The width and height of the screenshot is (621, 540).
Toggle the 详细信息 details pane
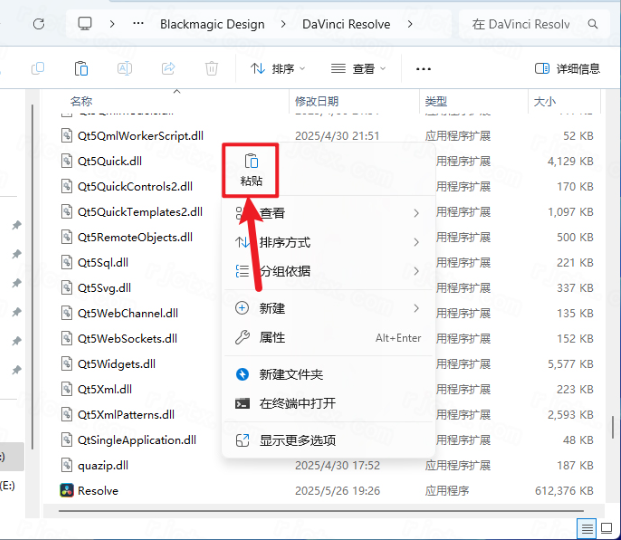click(x=567, y=69)
